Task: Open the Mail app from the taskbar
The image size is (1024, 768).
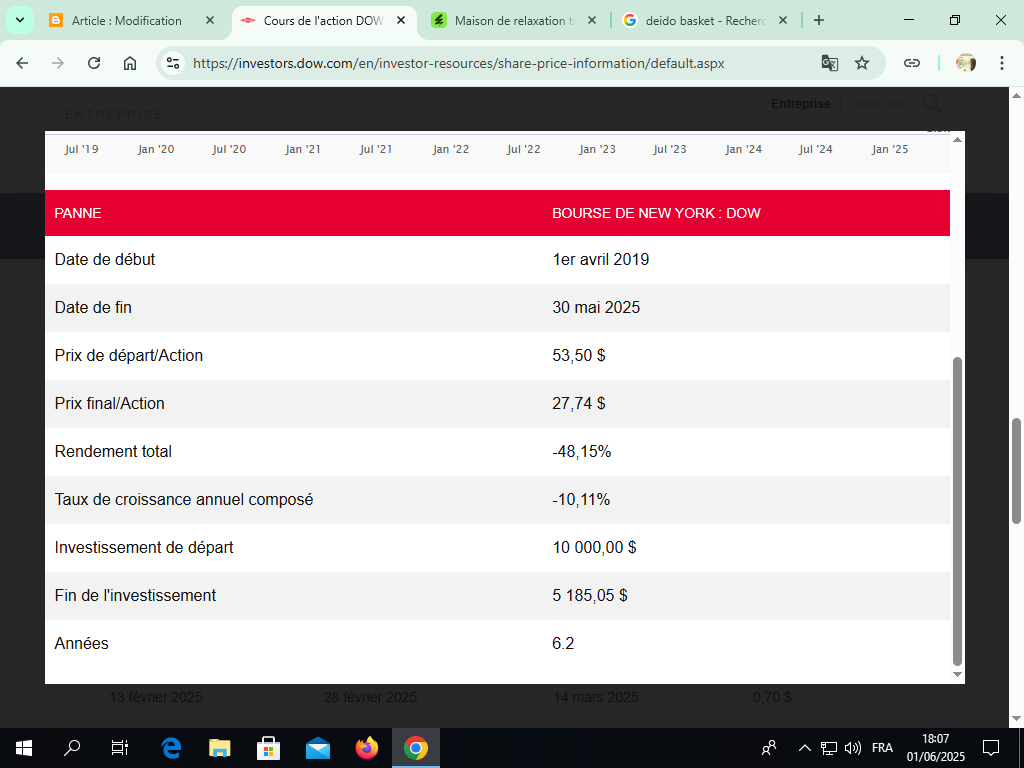Action: (317, 748)
